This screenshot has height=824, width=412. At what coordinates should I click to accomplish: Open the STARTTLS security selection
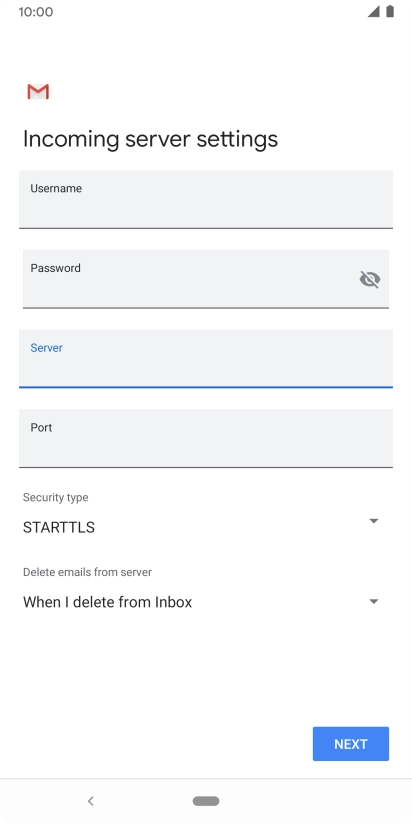tap(59, 527)
